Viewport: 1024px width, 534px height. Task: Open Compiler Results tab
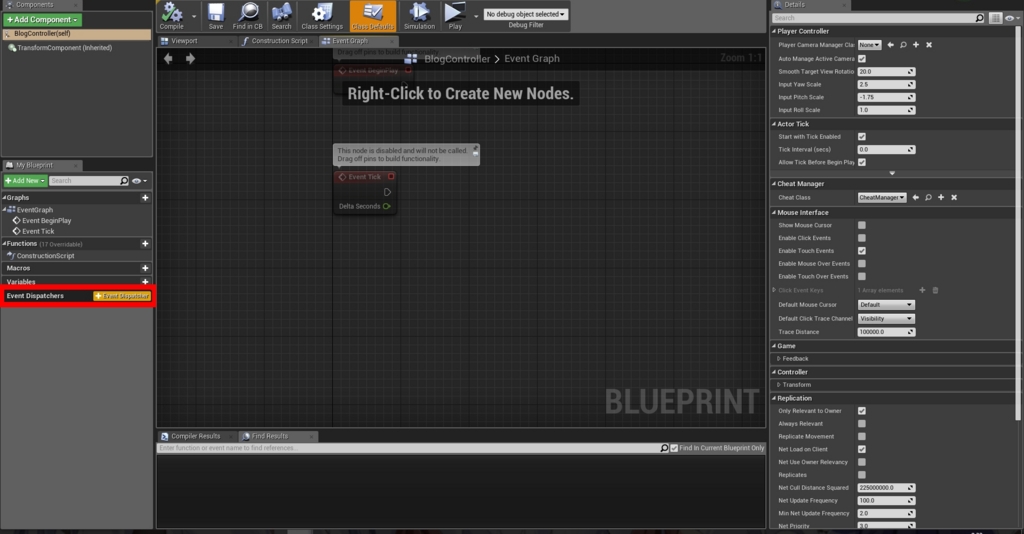coord(195,436)
